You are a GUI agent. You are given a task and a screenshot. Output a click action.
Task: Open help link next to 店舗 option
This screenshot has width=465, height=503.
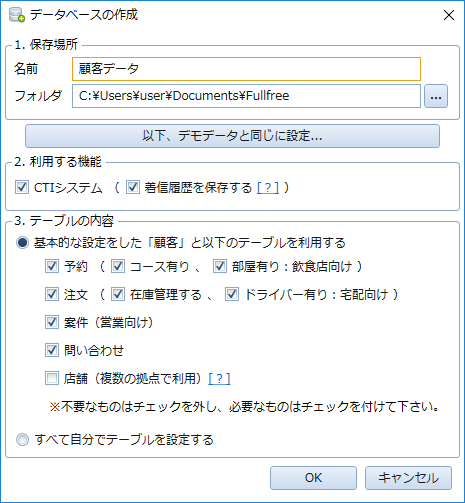click(x=219, y=378)
